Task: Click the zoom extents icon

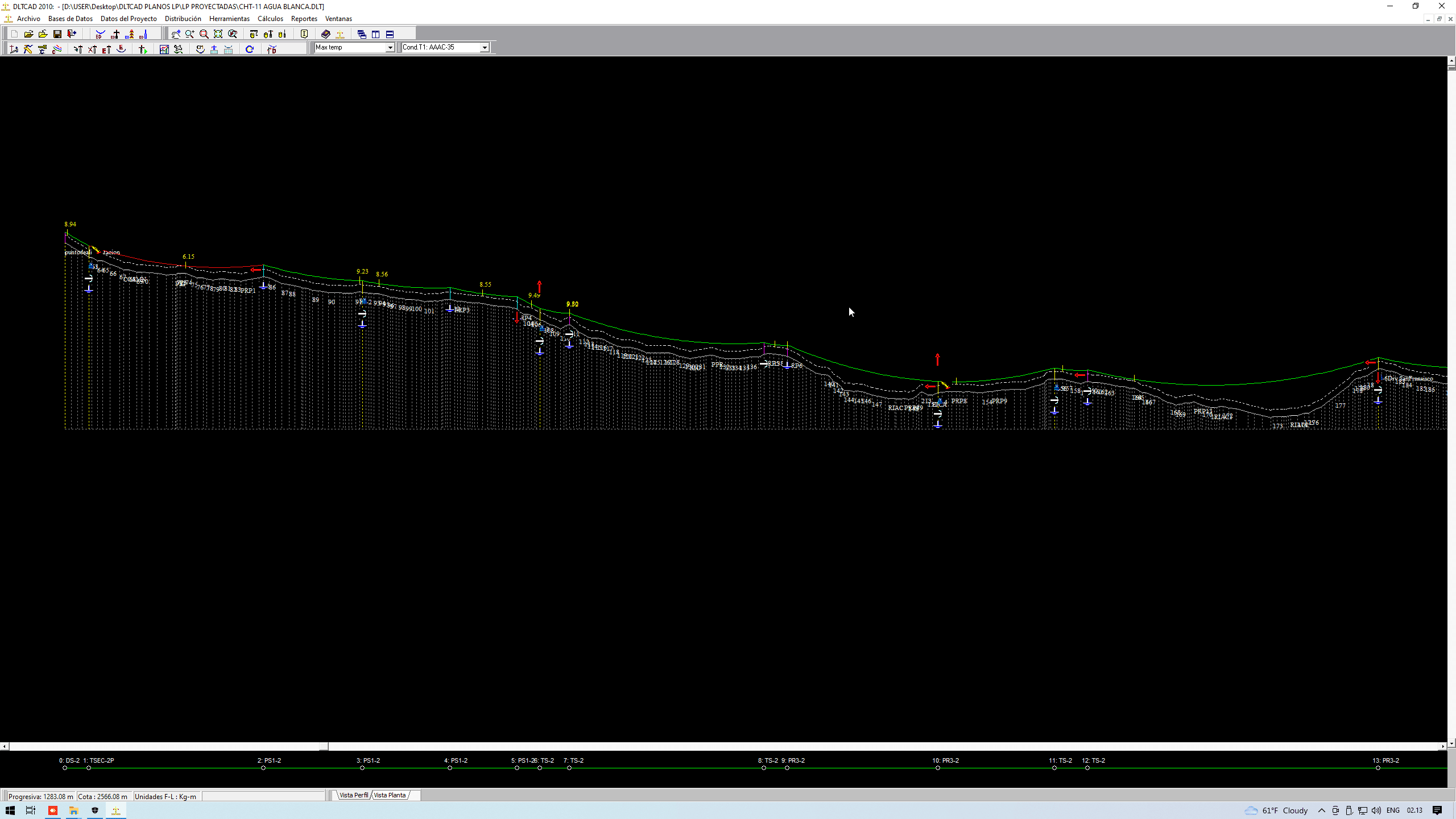Action: (218, 34)
